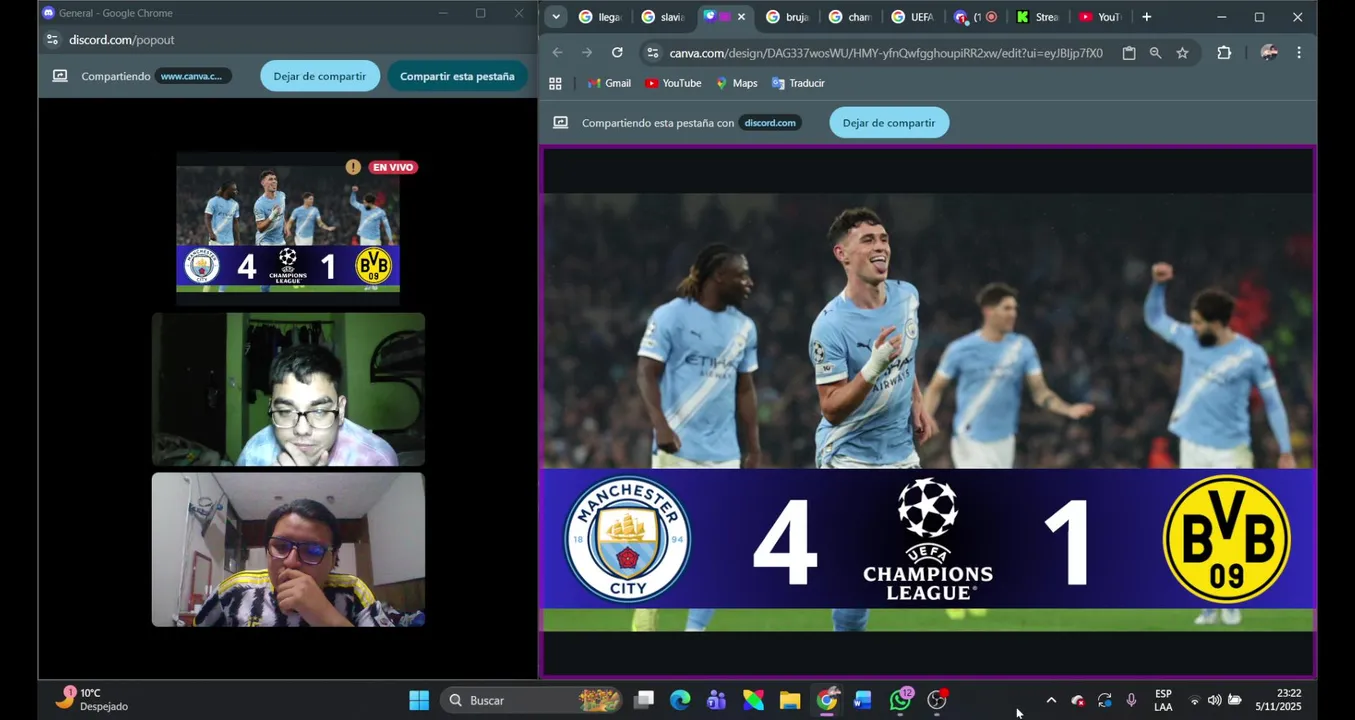Click 'Dejar de compartir' in Discord popout
This screenshot has width=1355, height=720.
(320, 76)
